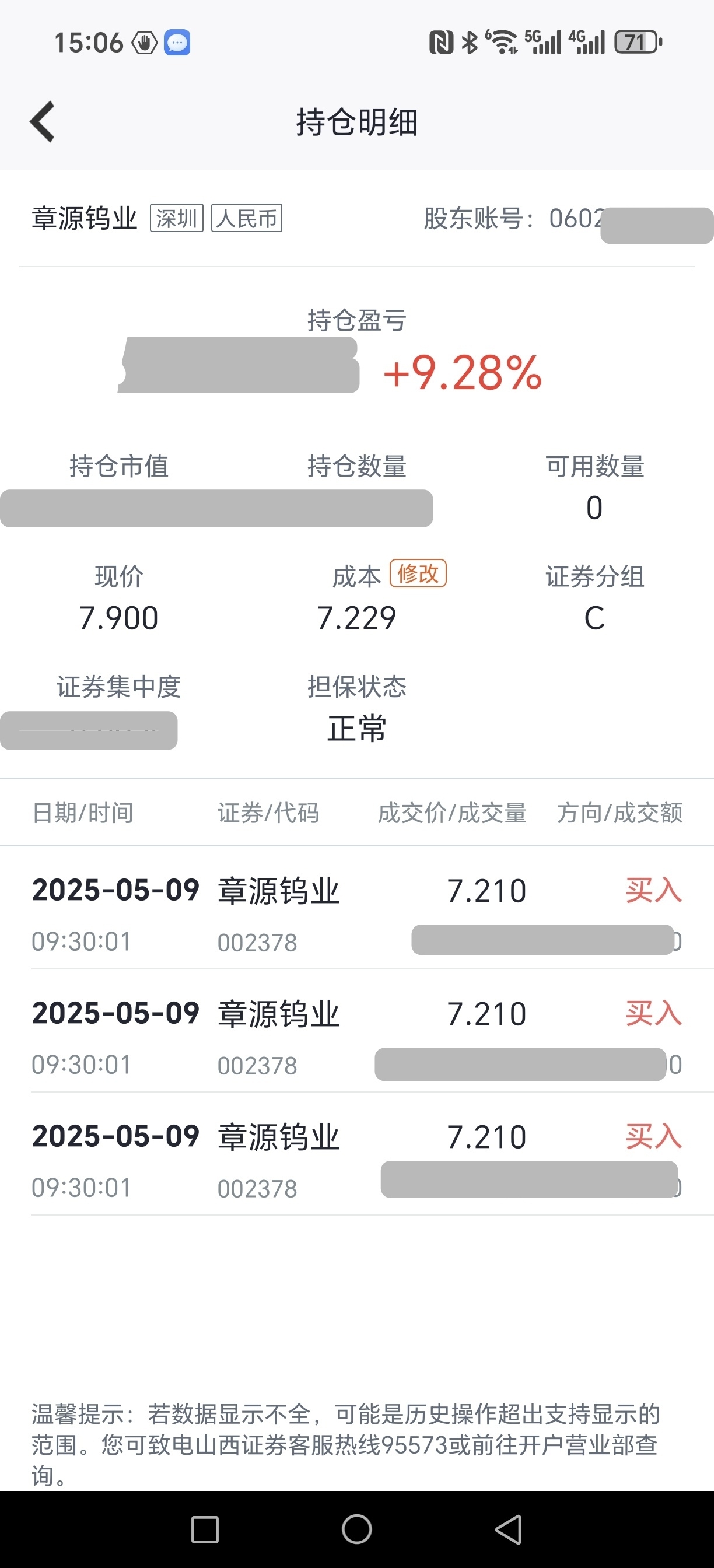
Task: Tap the Android recent apps square button
Action: (205, 1529)
